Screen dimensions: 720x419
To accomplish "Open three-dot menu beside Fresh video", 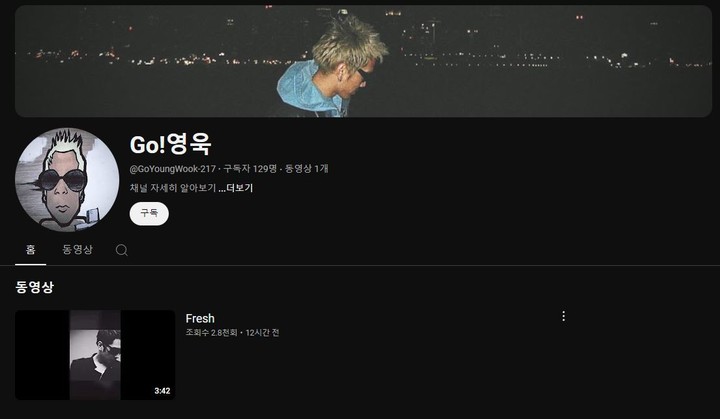I will pos(563,316).
